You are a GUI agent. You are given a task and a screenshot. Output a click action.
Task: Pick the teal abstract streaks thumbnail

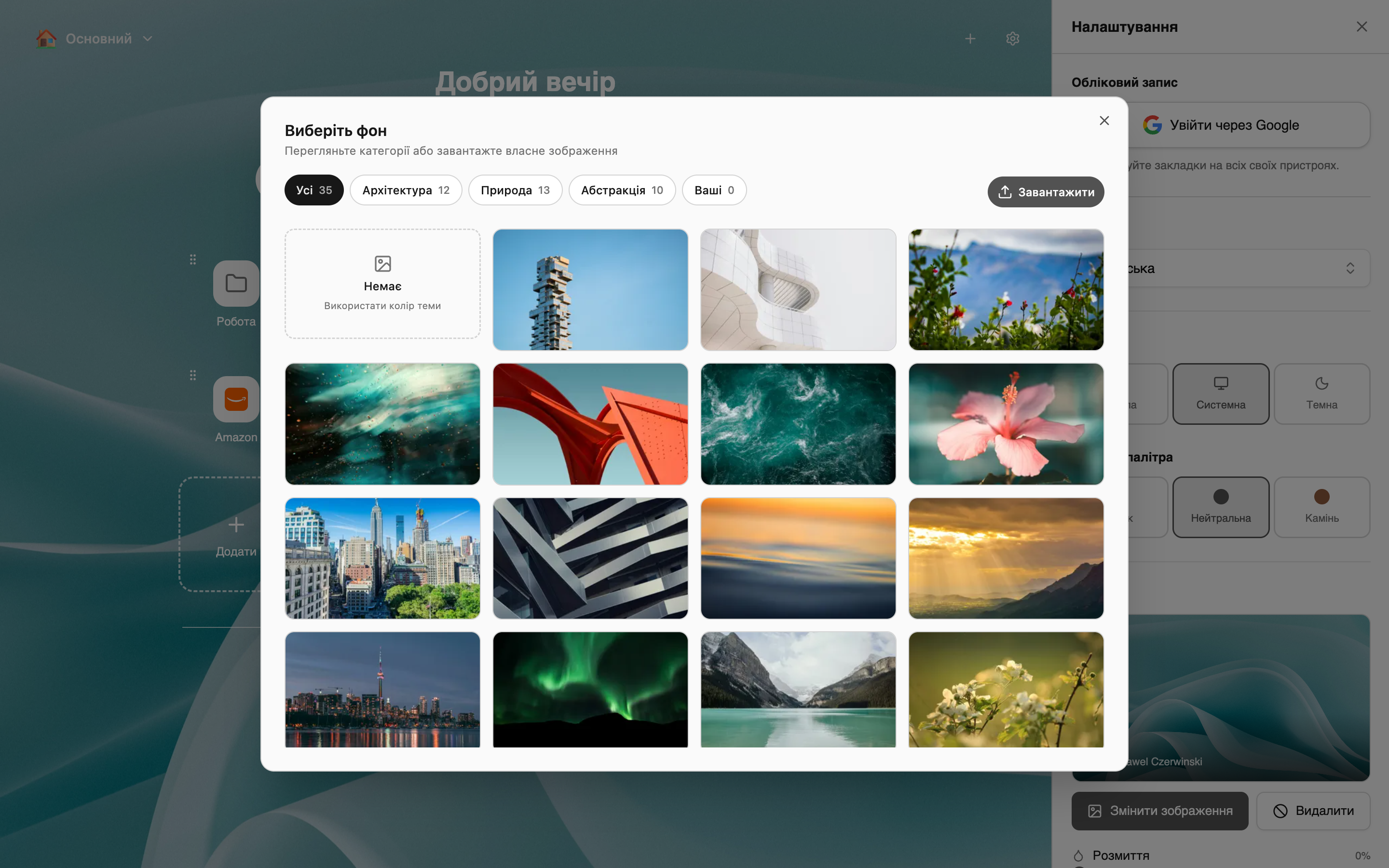click(382, 424)
